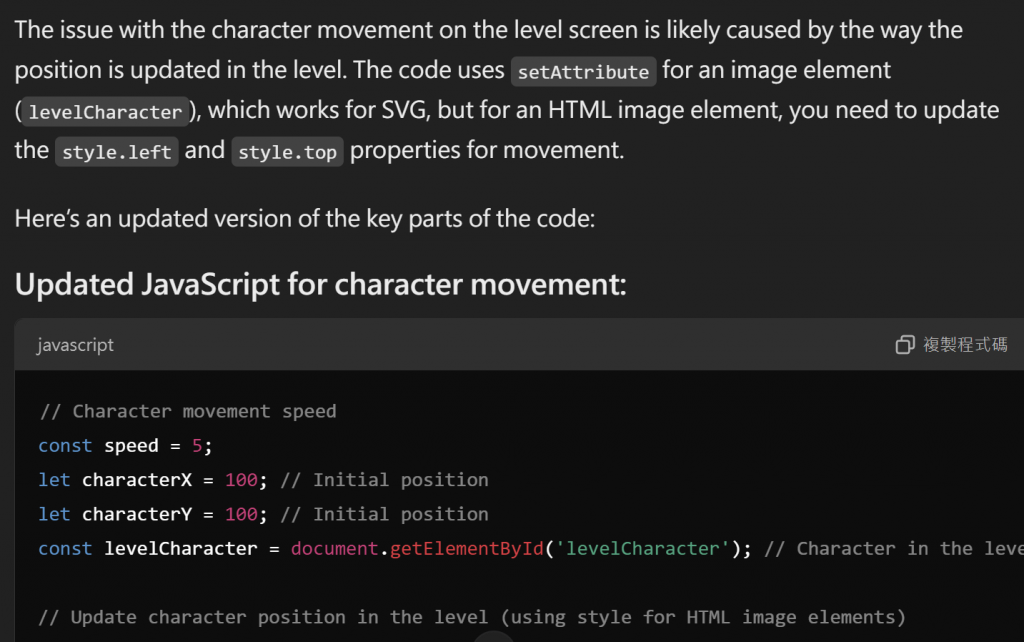Click the line const speed = 5
Screen dimensions: 1024x642
tap(125, 446)
